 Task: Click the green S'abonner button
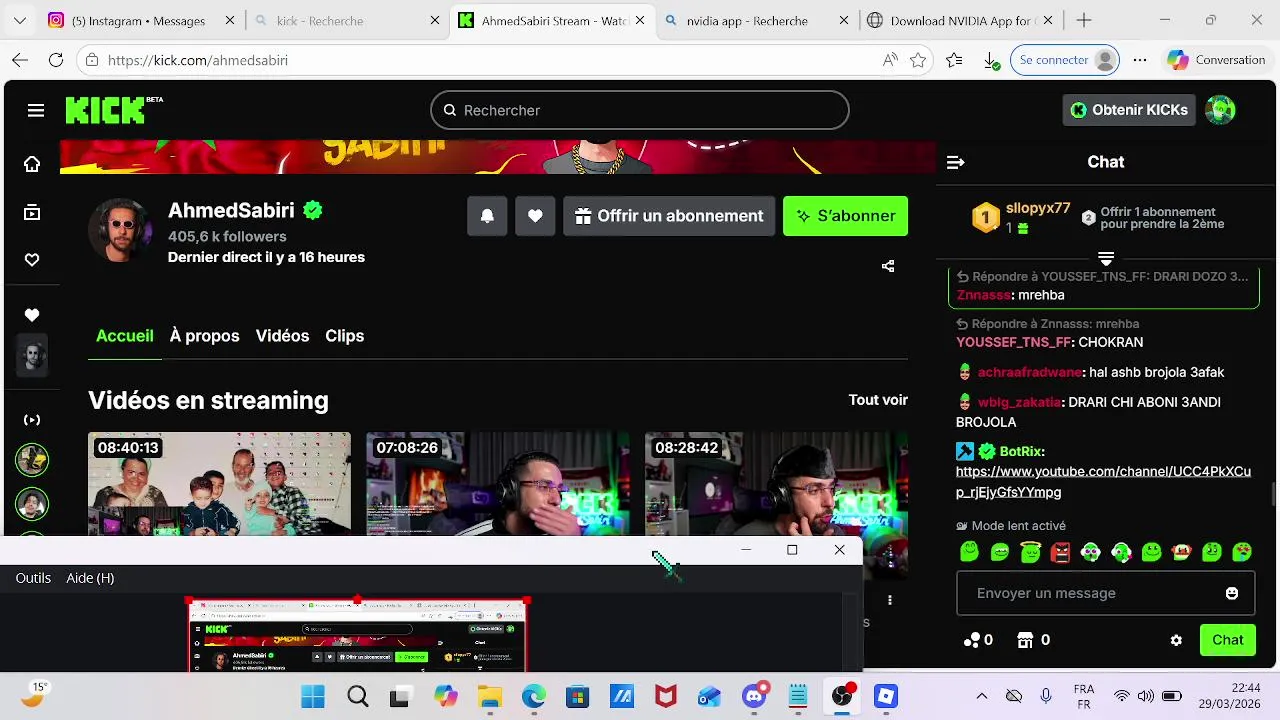(845, 216)
